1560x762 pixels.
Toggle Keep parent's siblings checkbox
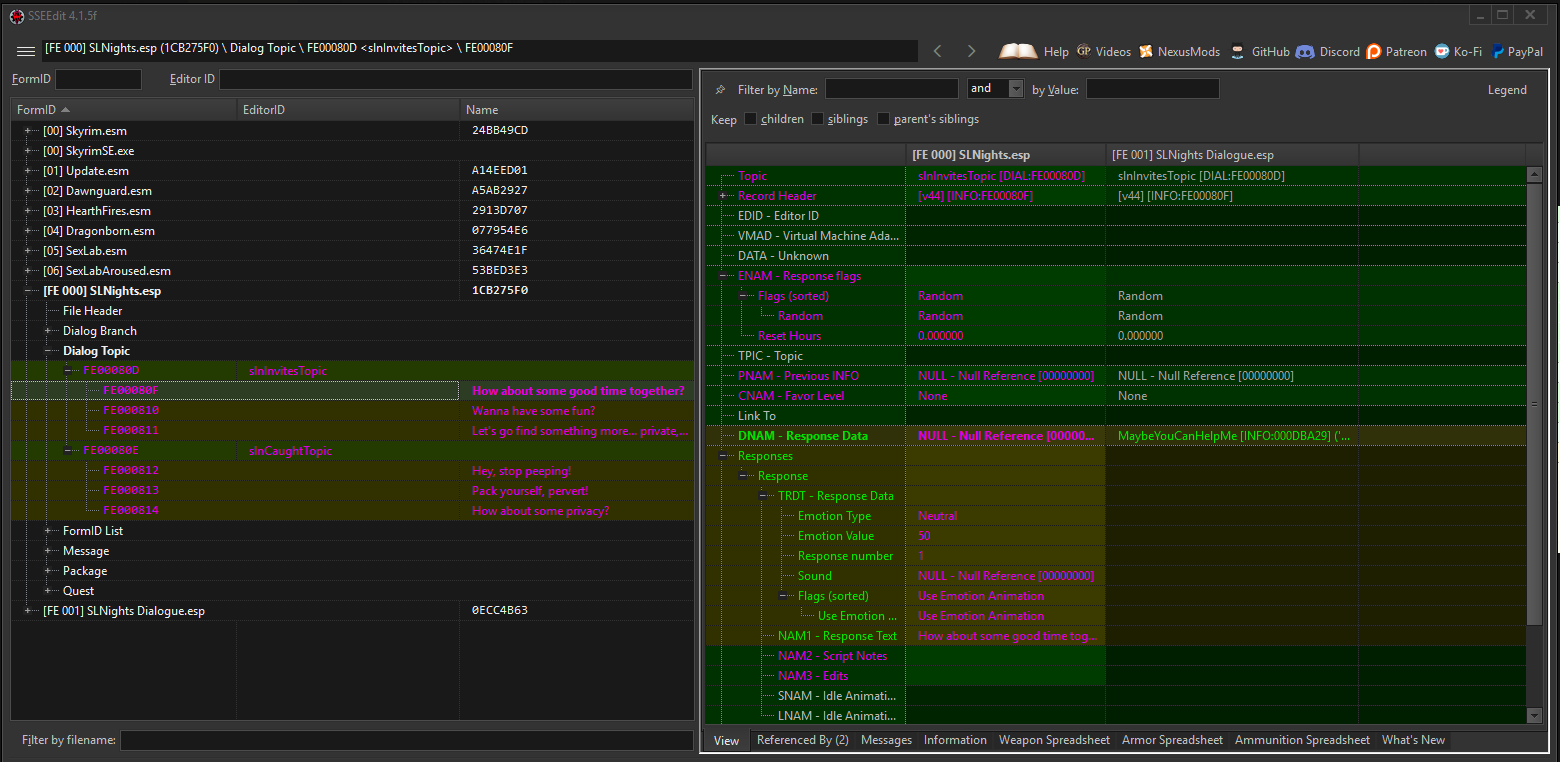point(883,119)
